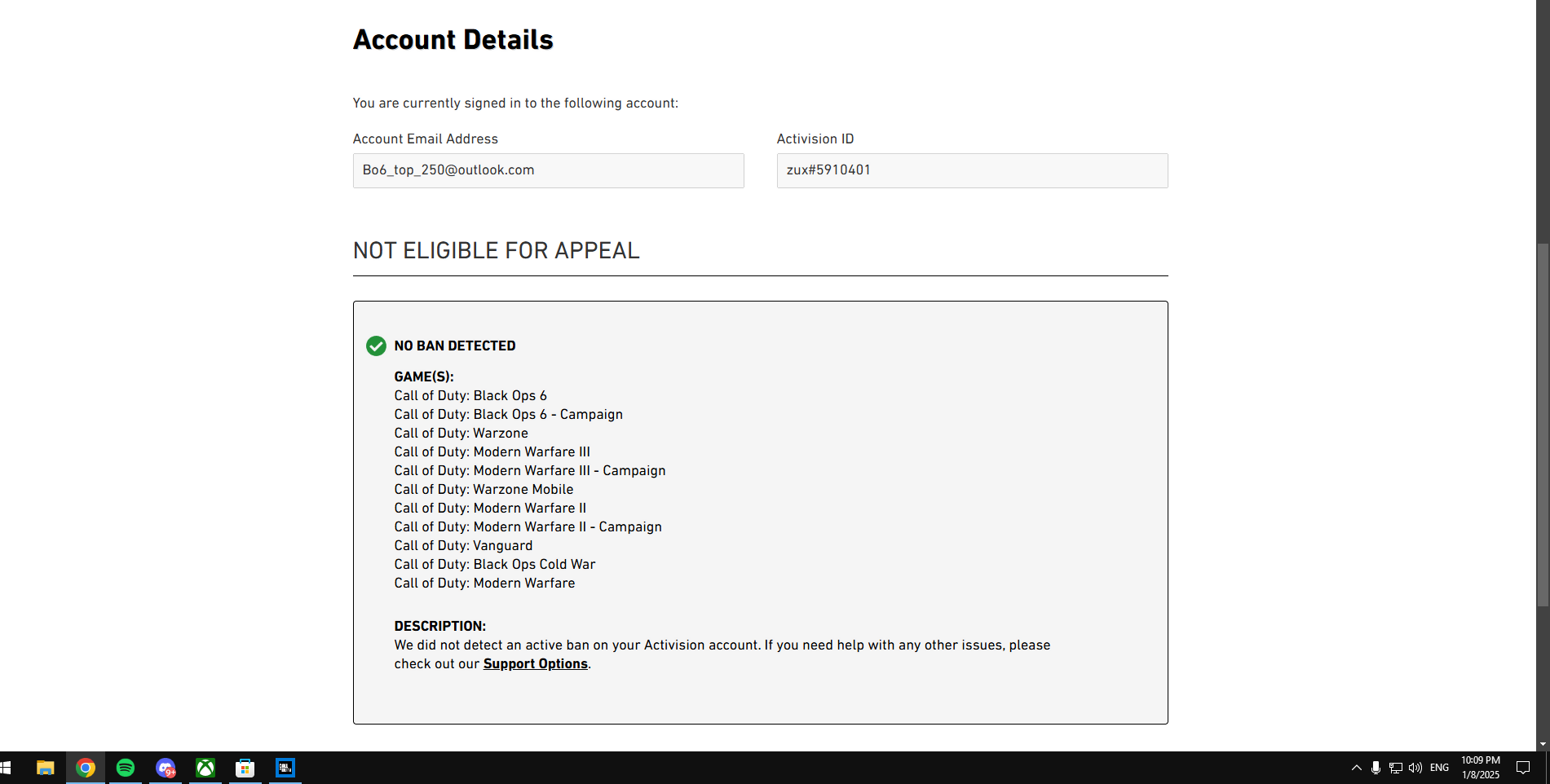Click the page scrollbar down arrow
Screen dimensions: 1550x784
coord(1543,745)
